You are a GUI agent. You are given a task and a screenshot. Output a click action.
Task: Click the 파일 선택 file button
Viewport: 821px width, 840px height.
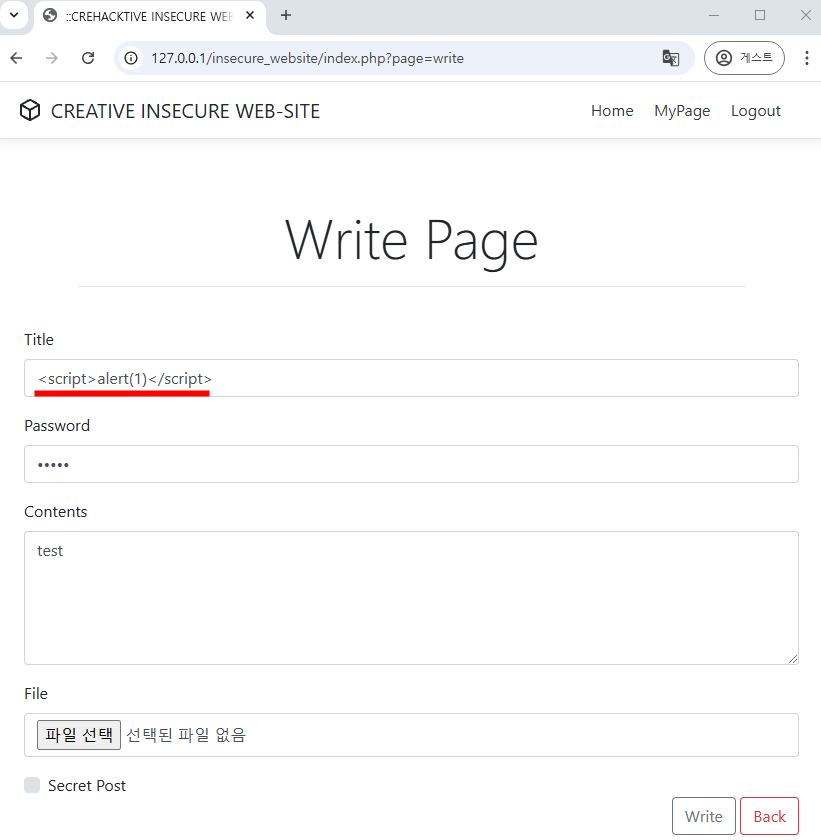point(79,735)
